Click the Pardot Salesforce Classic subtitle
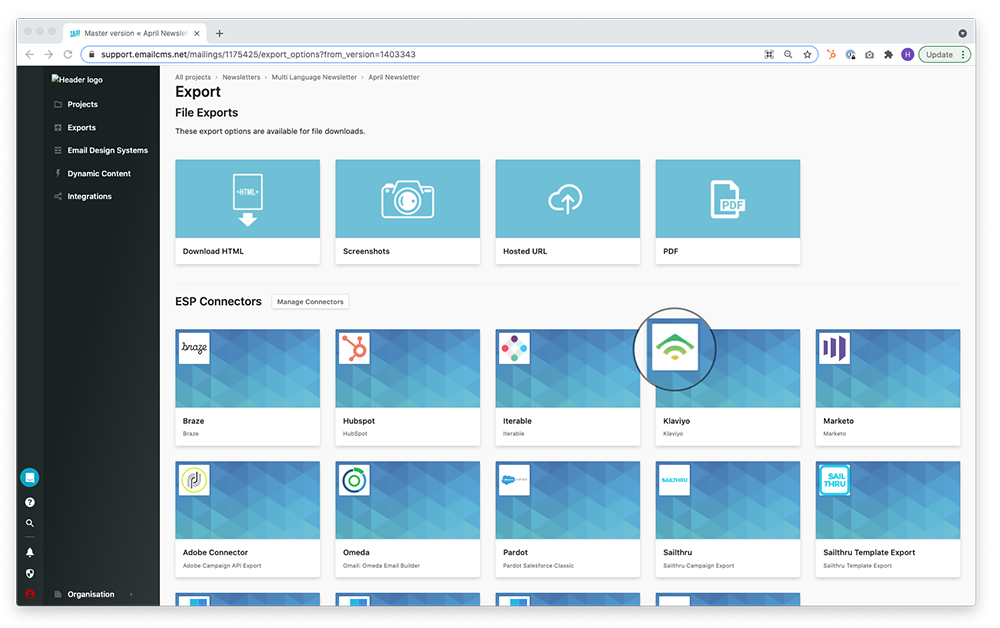 [x=538, y=566]
